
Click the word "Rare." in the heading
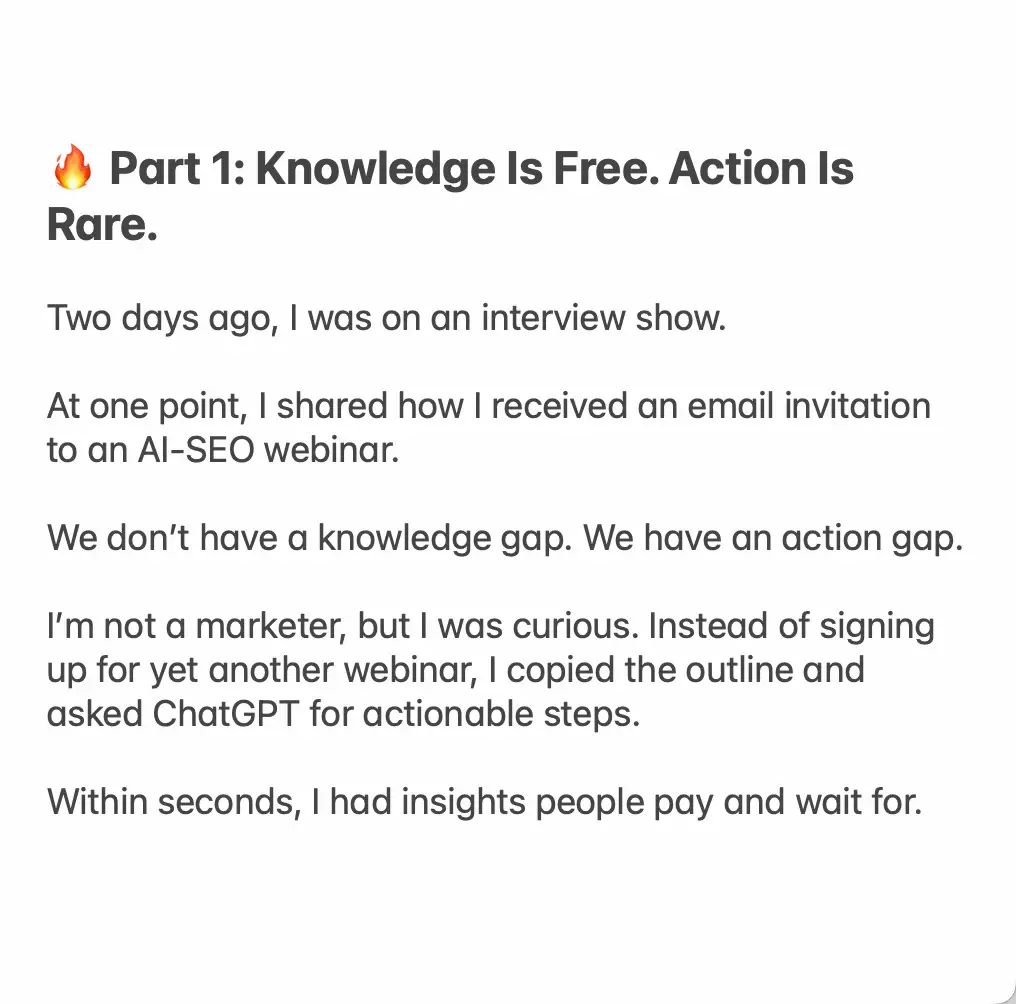[102, 224]
